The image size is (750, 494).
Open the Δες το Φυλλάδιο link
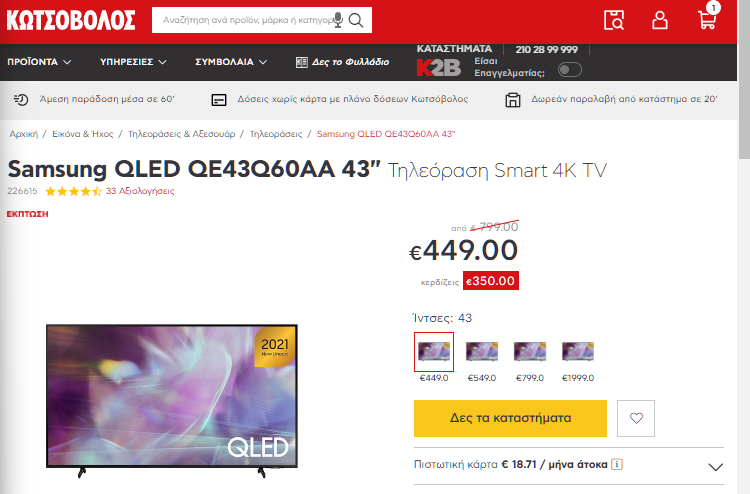click(342, 62)
